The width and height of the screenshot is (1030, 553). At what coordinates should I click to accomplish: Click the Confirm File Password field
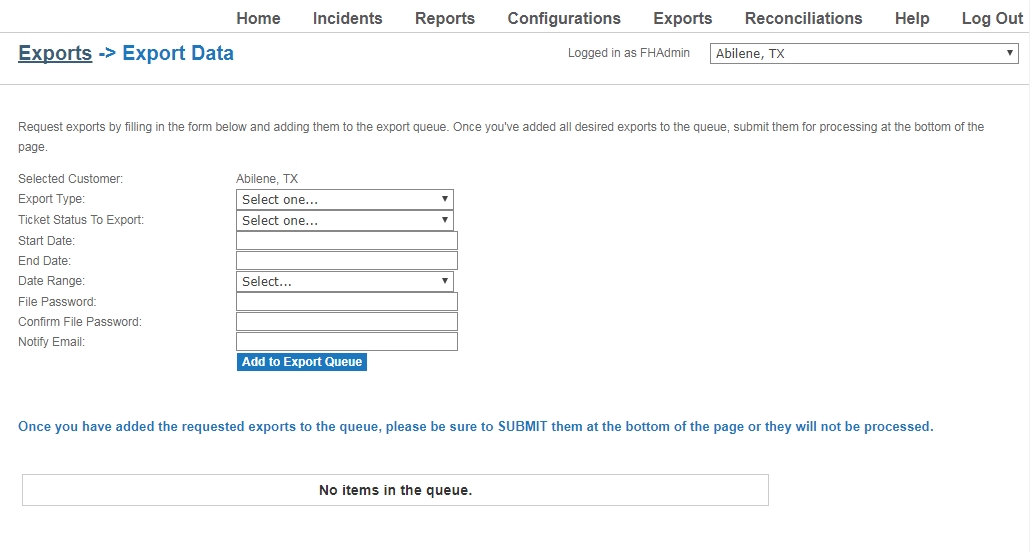click(x=347, y=322)
